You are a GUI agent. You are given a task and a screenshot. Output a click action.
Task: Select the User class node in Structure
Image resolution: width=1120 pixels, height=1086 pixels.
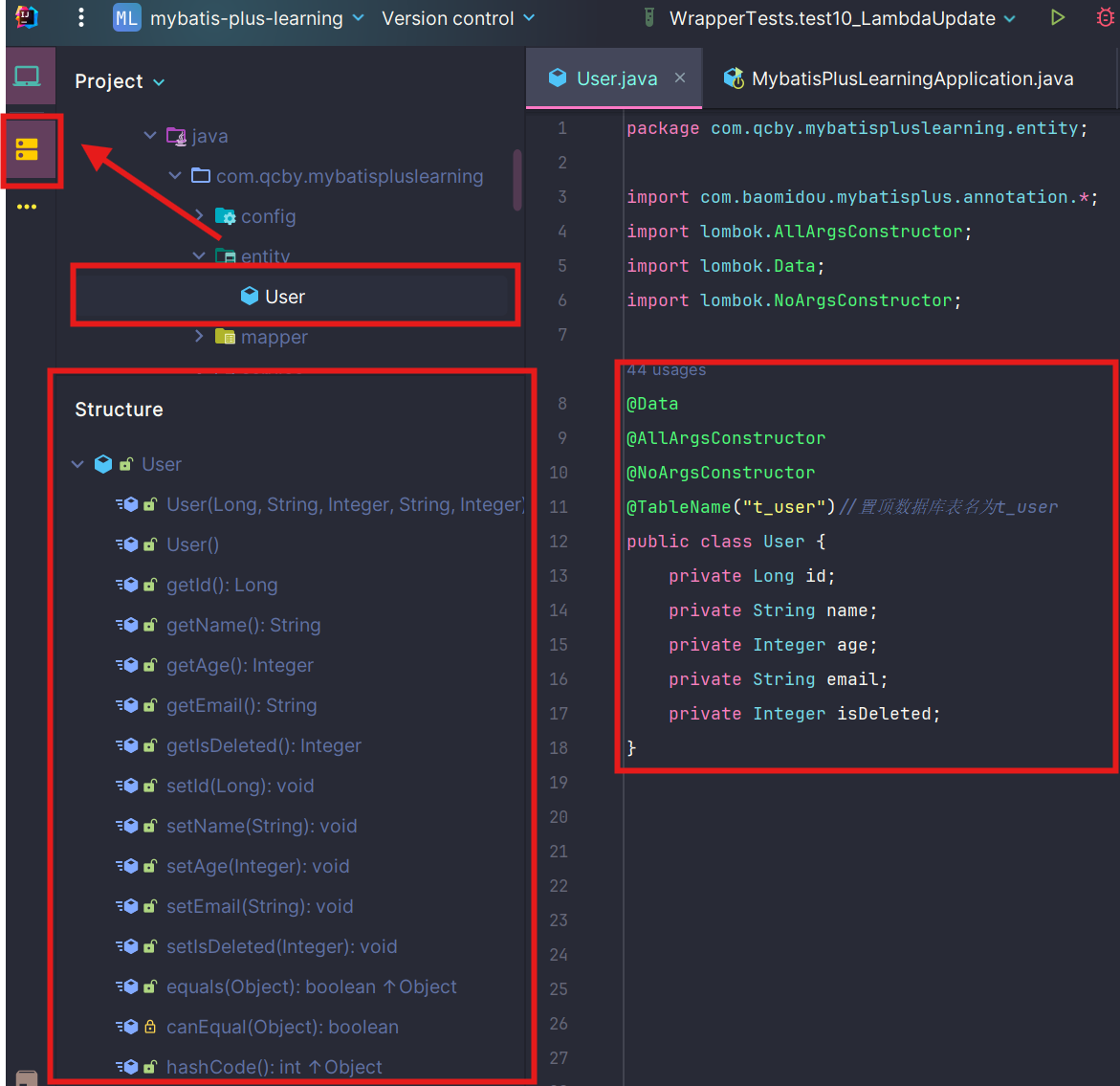162,464
